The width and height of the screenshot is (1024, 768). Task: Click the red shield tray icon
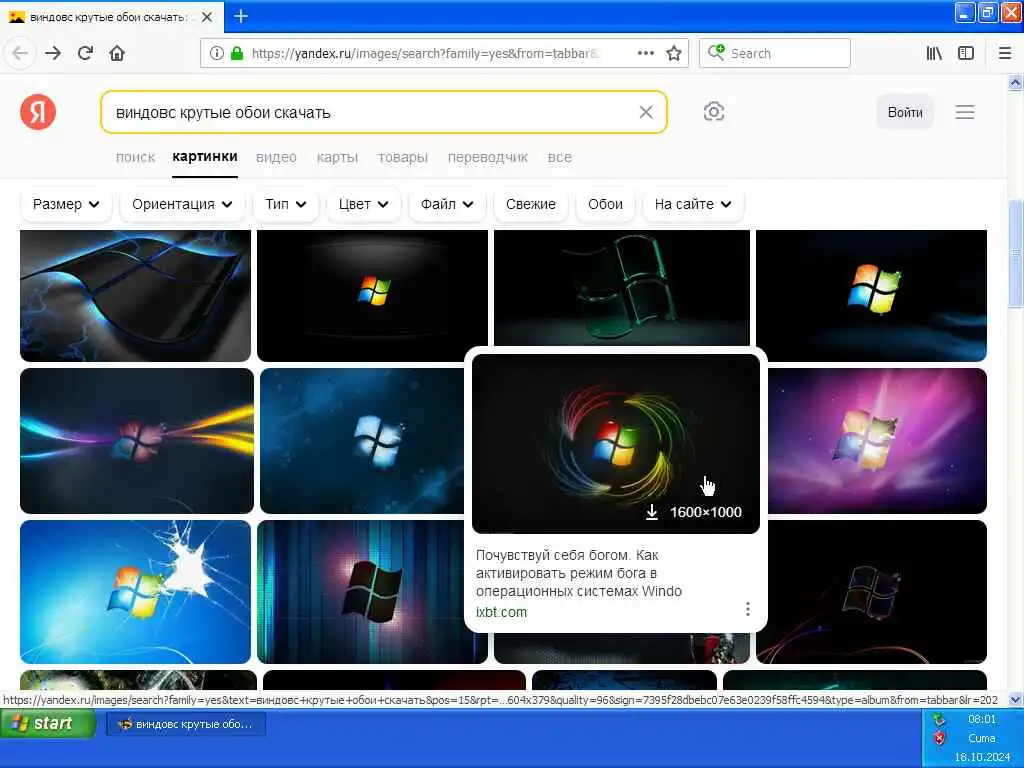click(939, 738)
